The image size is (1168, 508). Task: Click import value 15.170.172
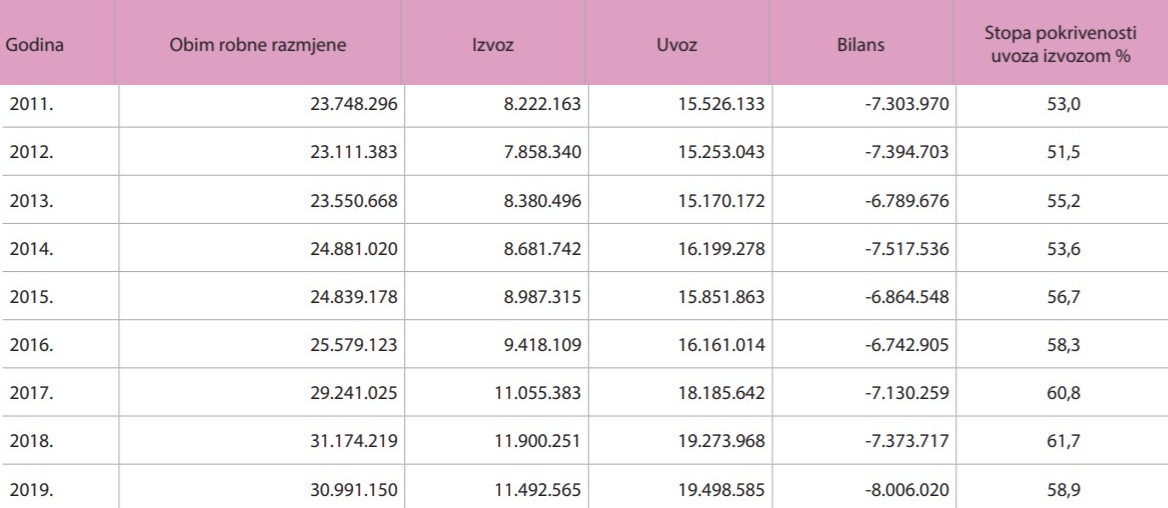[x=721, y=200]
